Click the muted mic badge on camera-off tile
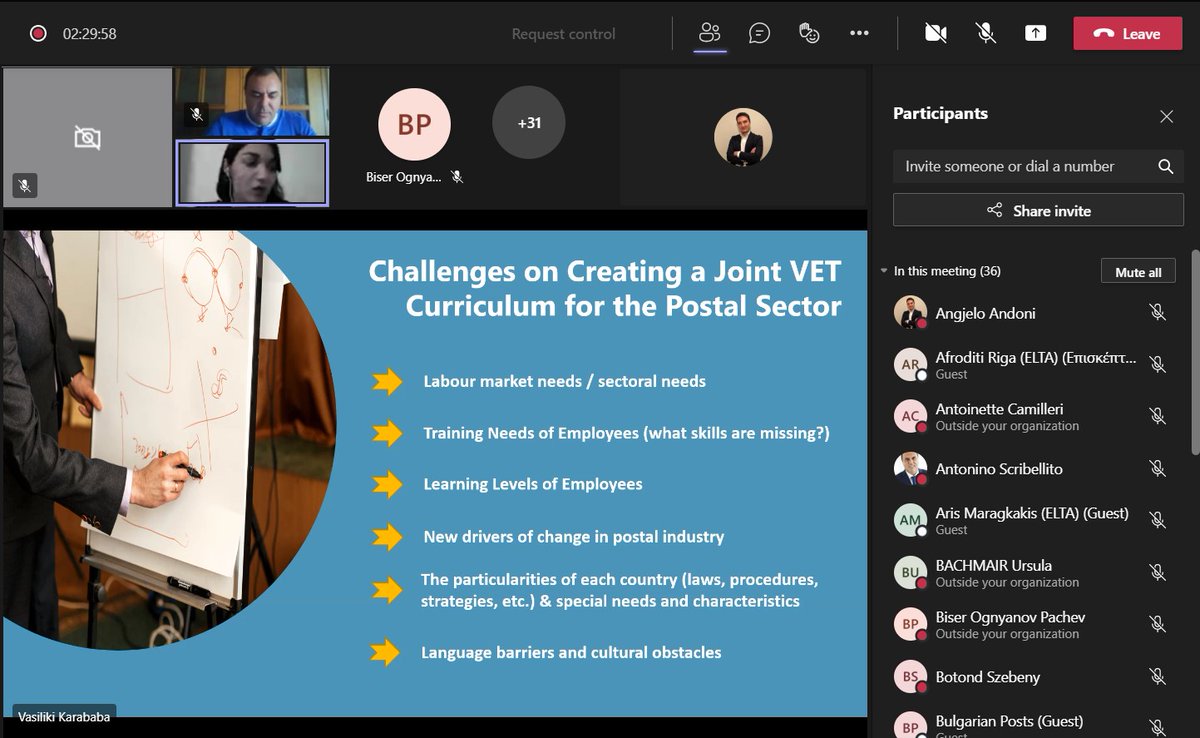The height and width of the screenshot is (738, 1200). [x=25, y=185]
